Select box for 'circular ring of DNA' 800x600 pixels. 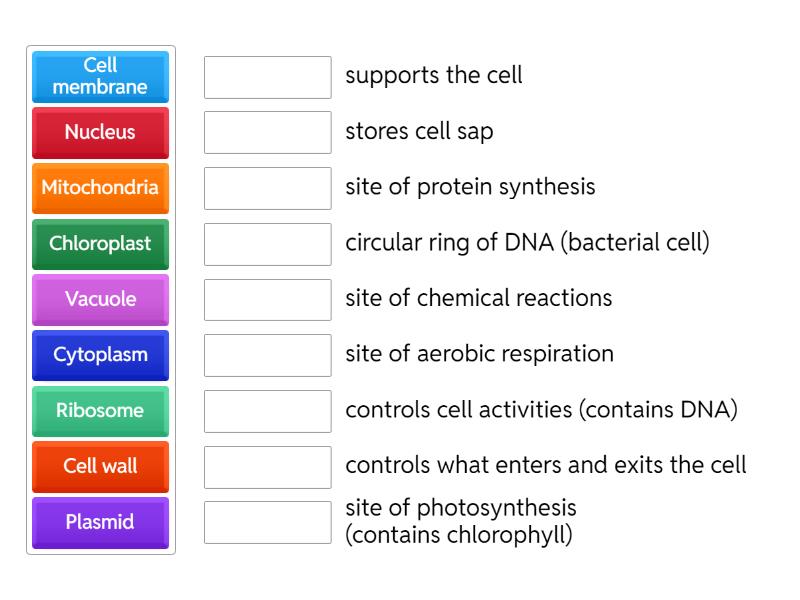[267, 244]
